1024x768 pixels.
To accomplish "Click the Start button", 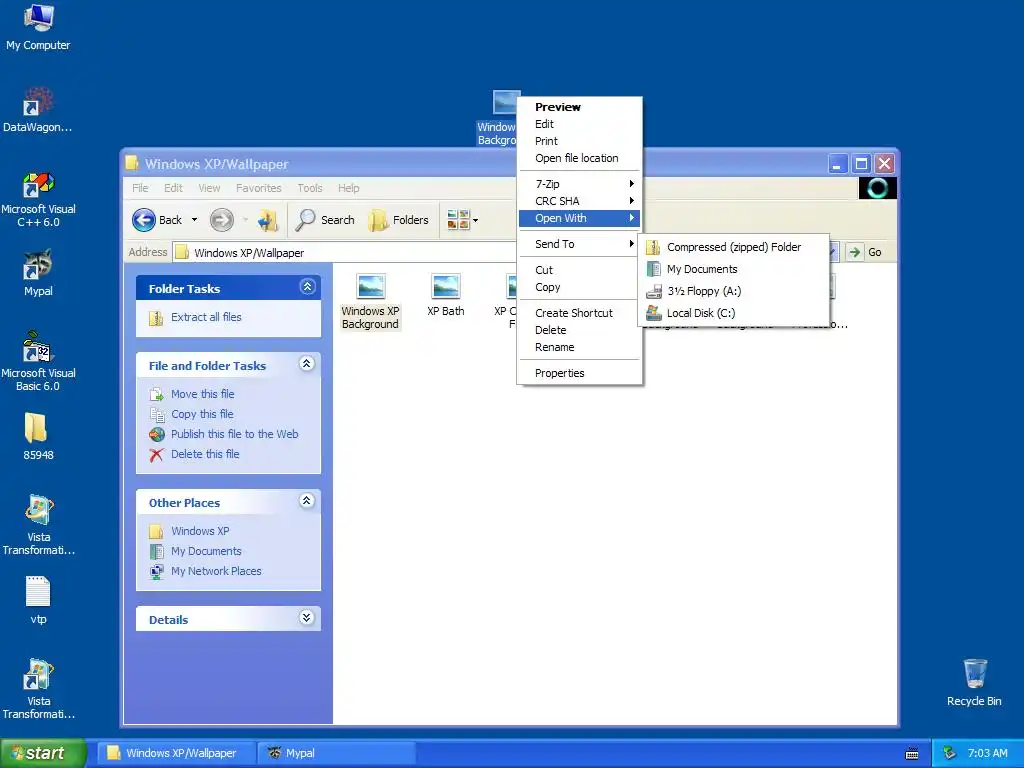I will pos(43,753).
